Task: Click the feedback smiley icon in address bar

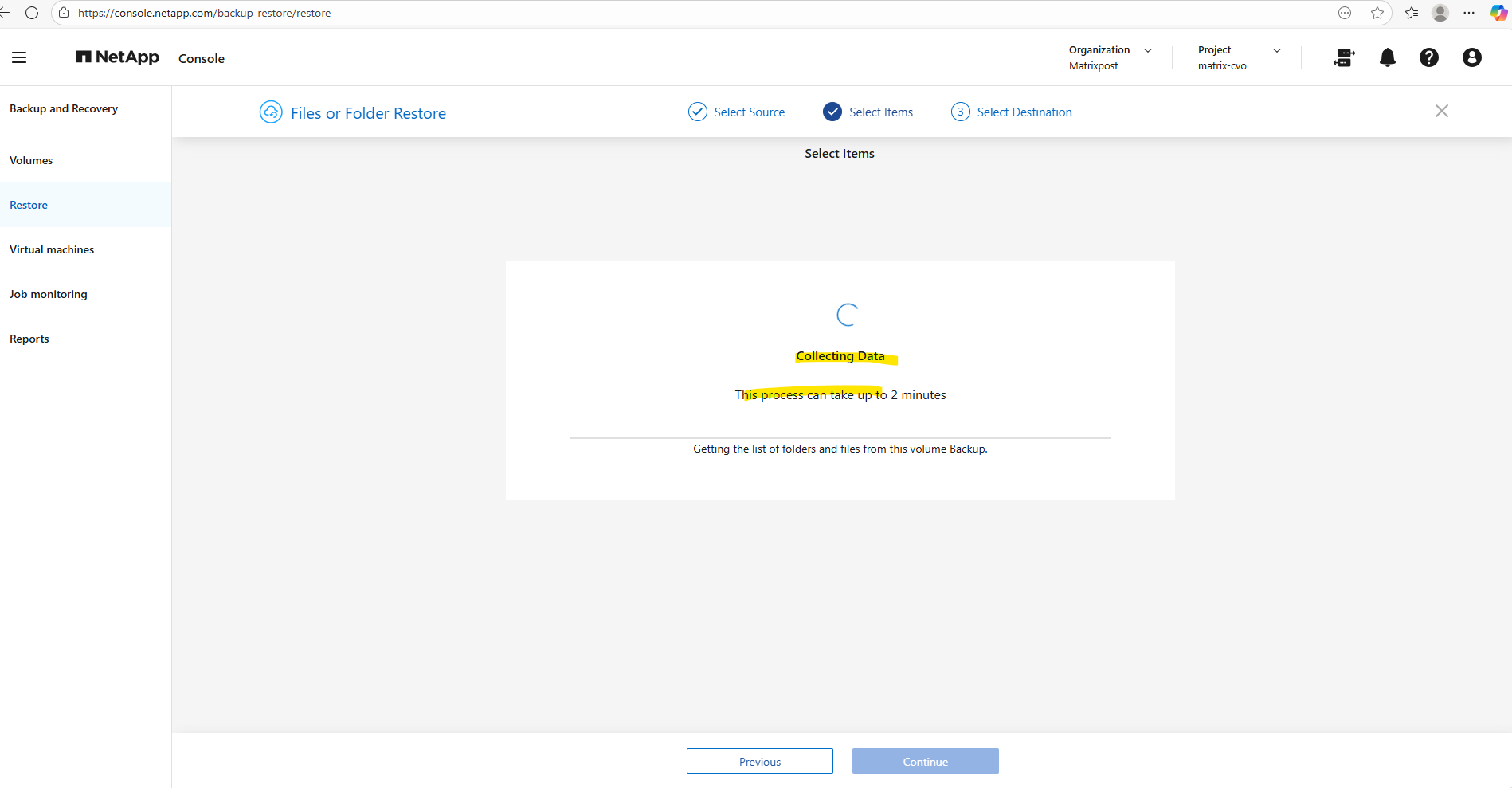Action: [x=1345, y=13]
